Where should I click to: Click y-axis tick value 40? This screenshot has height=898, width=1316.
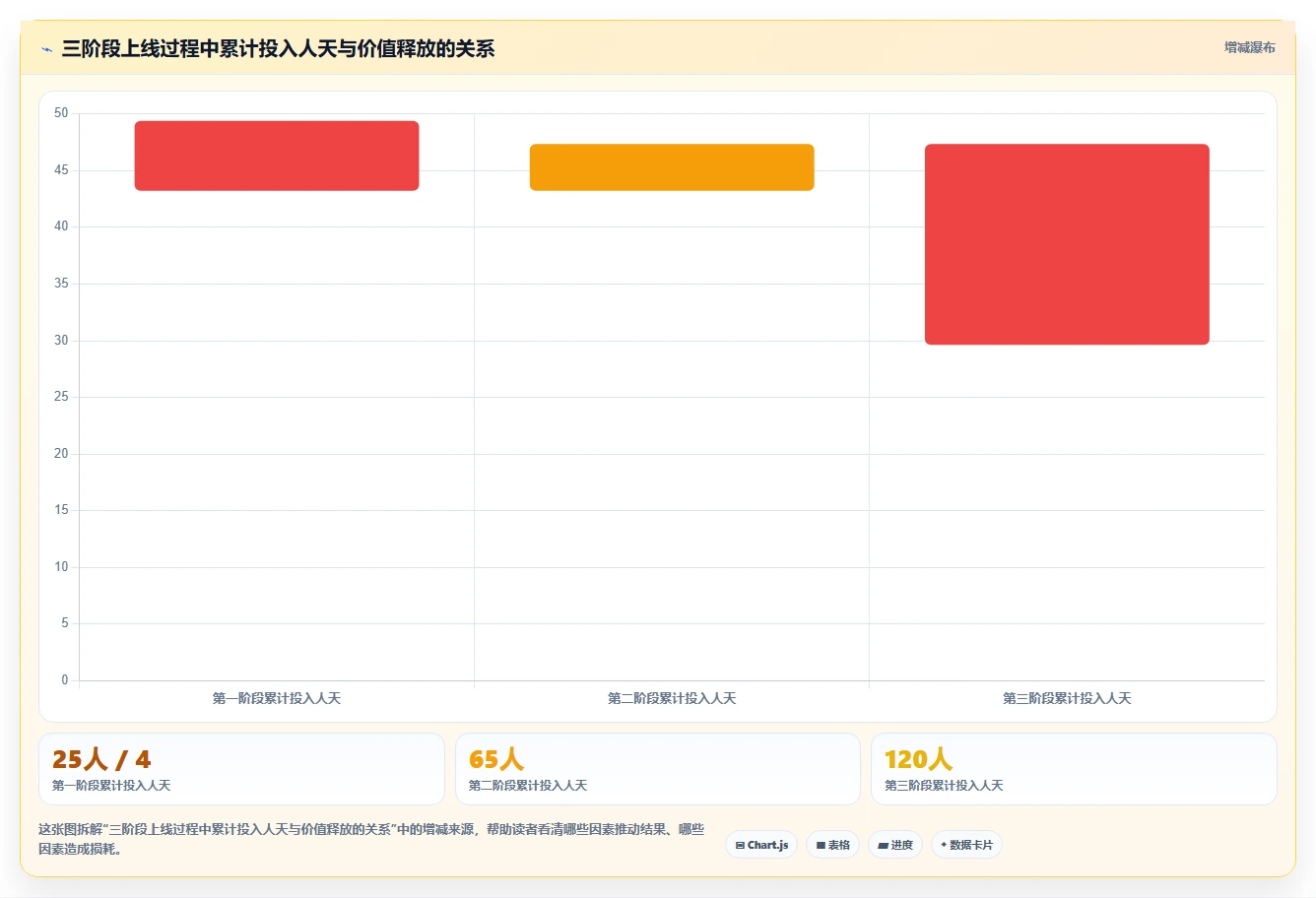click(x=61, y=226)
